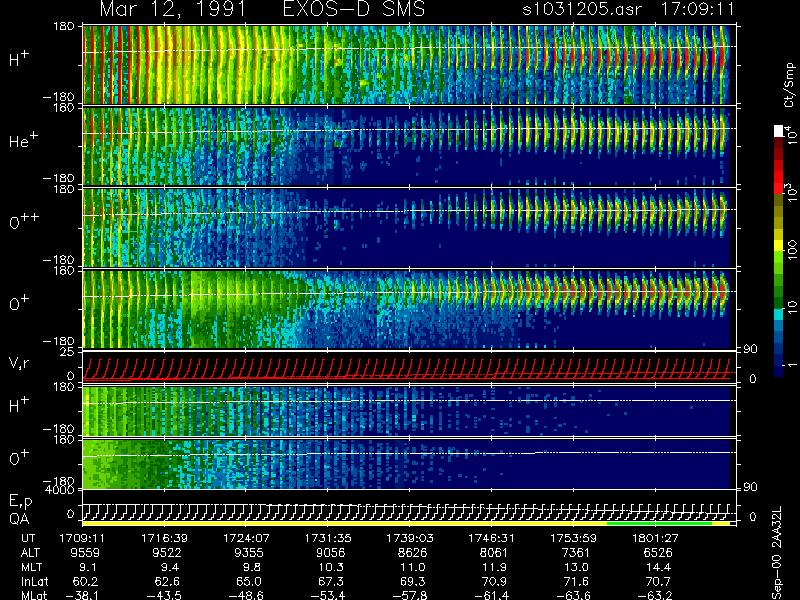Click the UT value '1724:07'

[246, 538]
